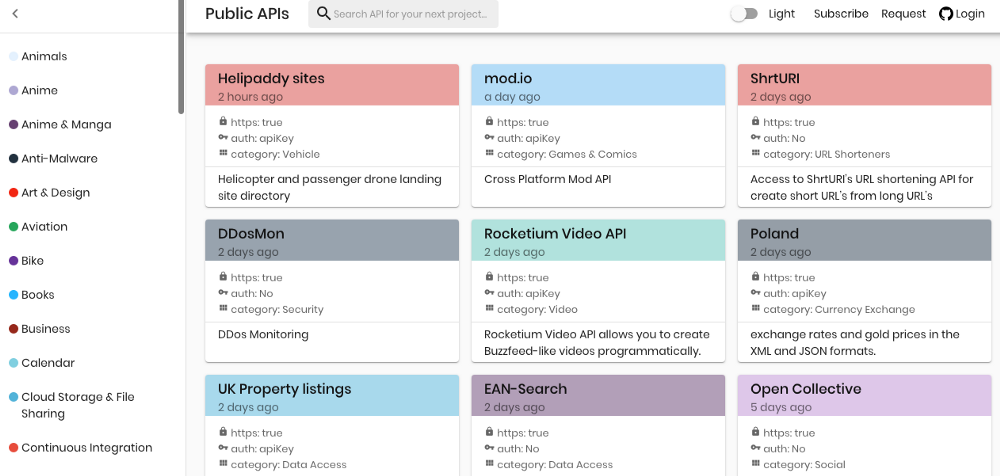Open the Subscribe link

click(x=841, y=13)
